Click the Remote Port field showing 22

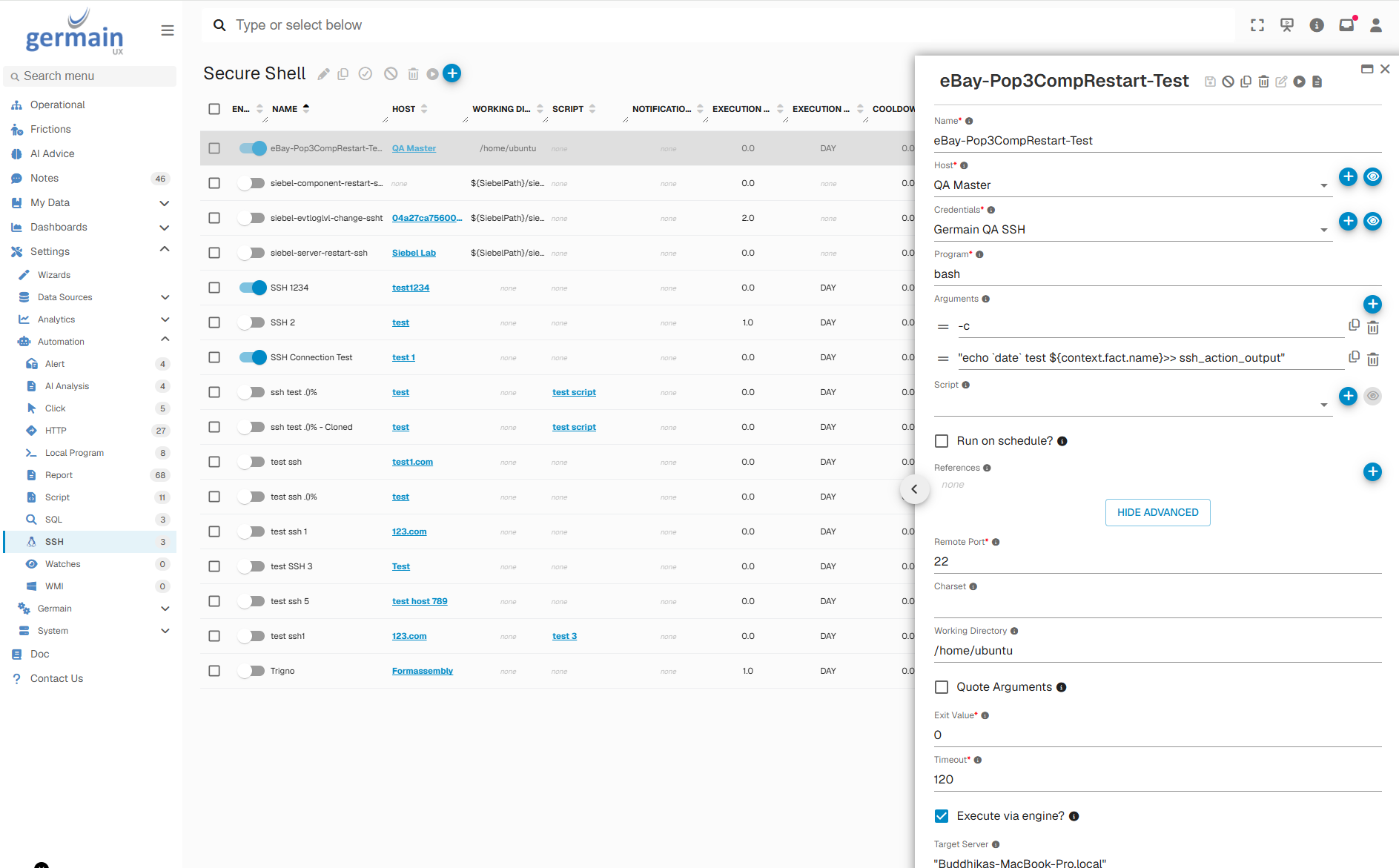click(1157, 562)
